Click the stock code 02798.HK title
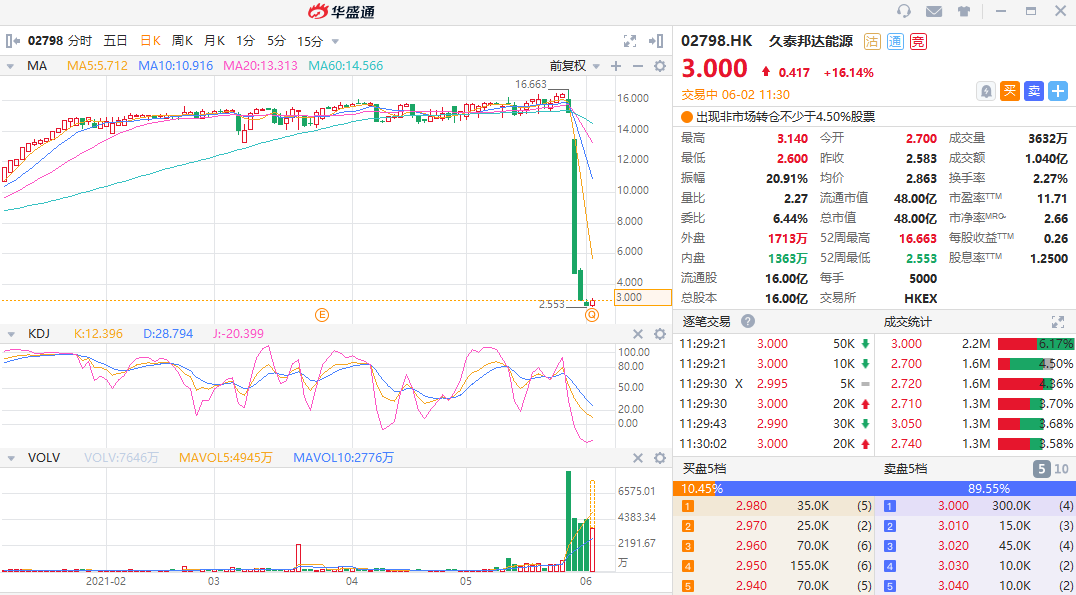 [716, 41]
